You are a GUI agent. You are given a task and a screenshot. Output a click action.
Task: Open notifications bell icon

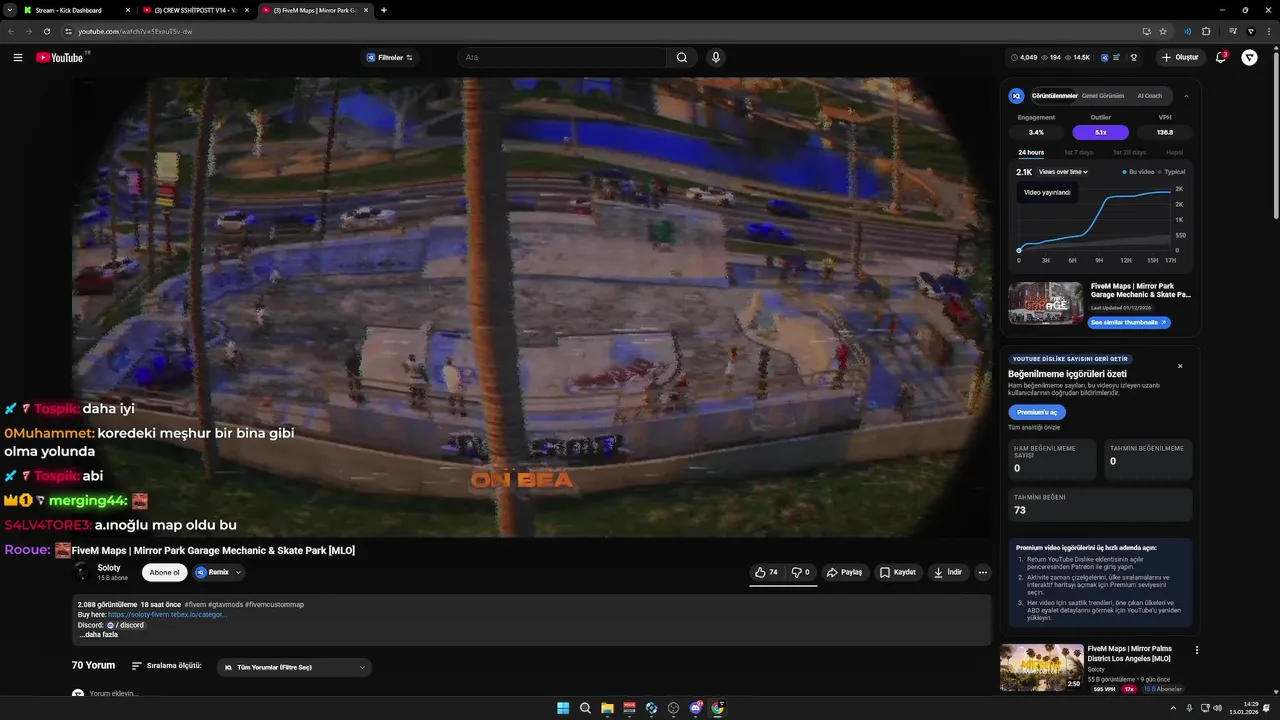point(1220,58)
